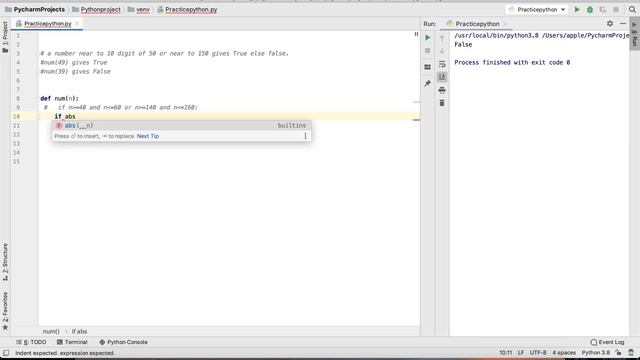Click 'Process finished with exit code 0' text
This screenshot has width=640, height=360.
(512, 62)
